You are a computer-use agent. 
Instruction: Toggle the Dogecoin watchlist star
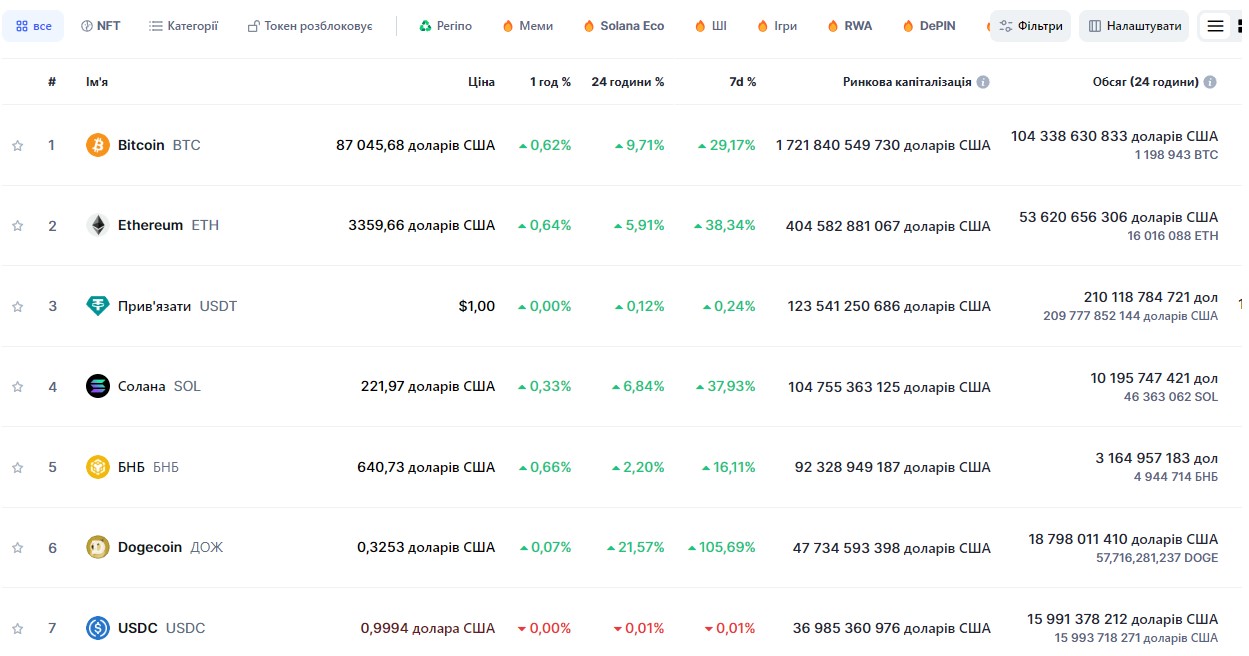[17, 548]
